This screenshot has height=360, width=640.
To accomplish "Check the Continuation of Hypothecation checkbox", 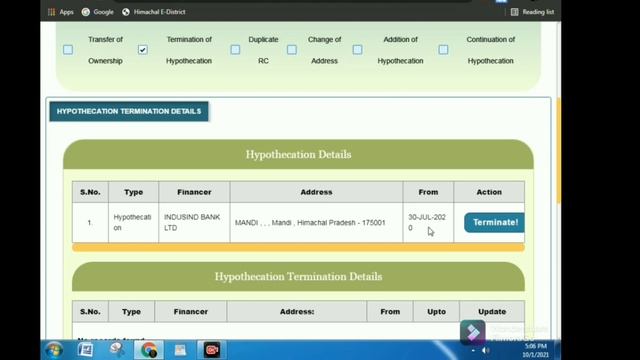I will (443, 50).
